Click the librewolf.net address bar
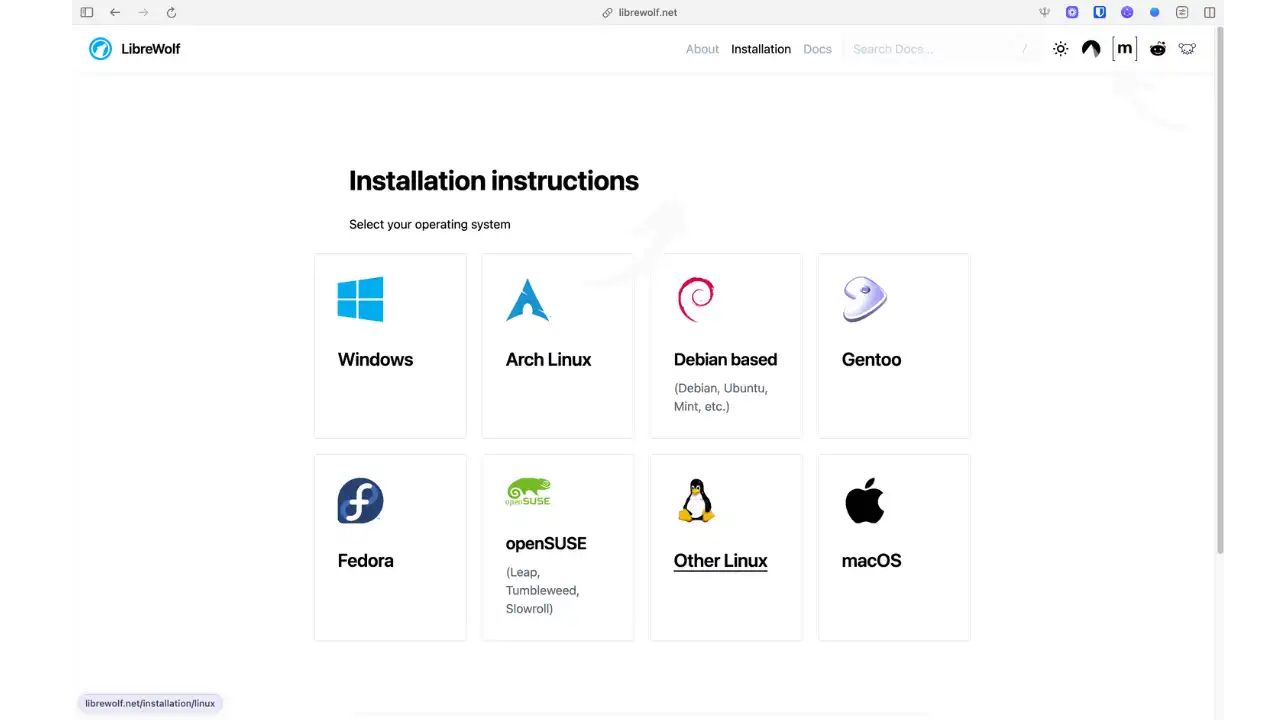 (640, 13)
